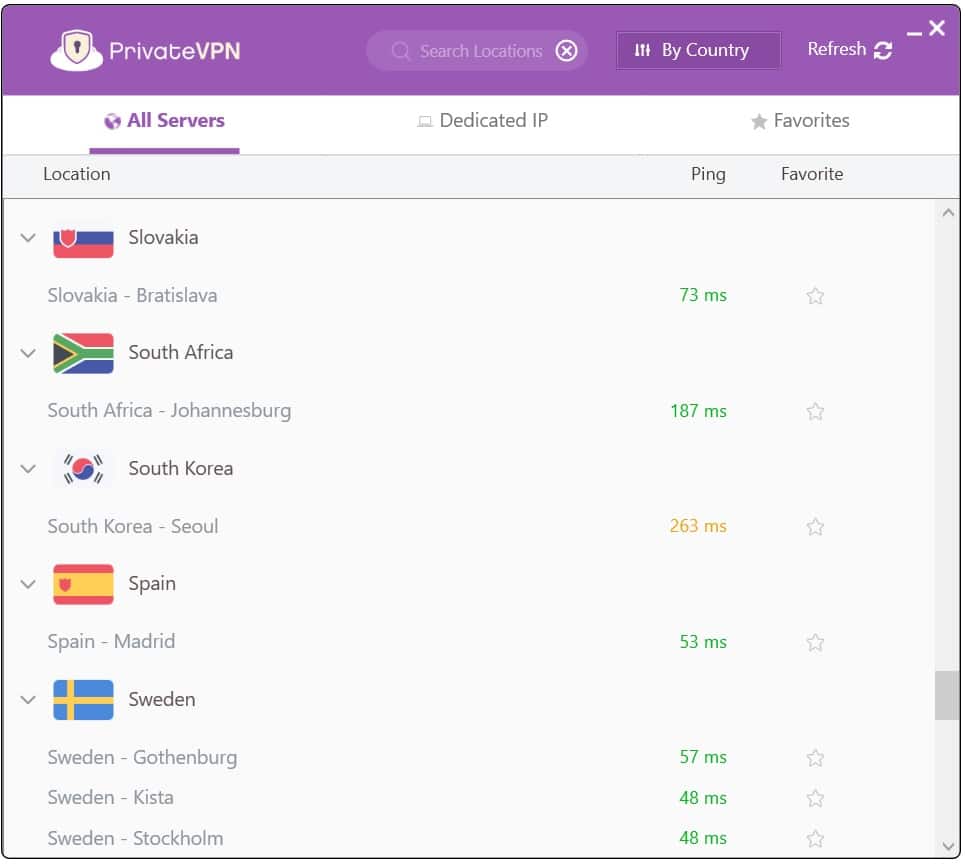Click the vertical scrollbar thumb

point(947,695)
